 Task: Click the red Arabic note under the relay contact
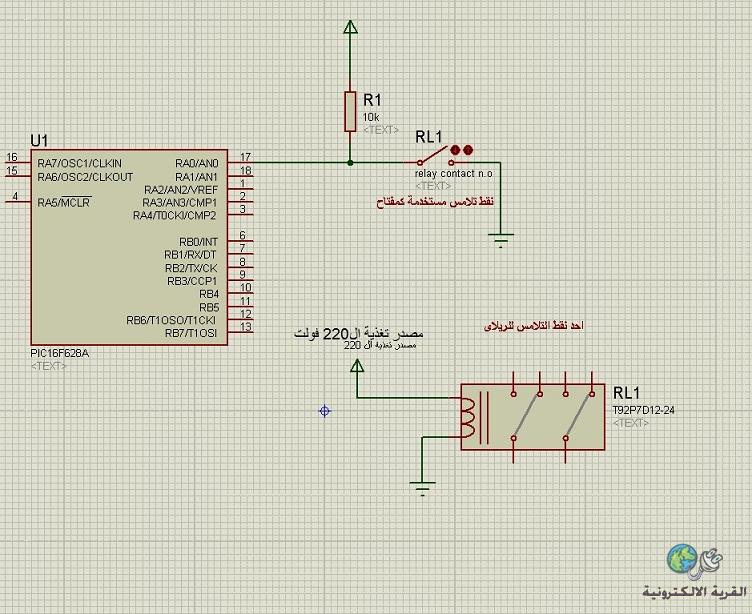(x=435, y=202)
